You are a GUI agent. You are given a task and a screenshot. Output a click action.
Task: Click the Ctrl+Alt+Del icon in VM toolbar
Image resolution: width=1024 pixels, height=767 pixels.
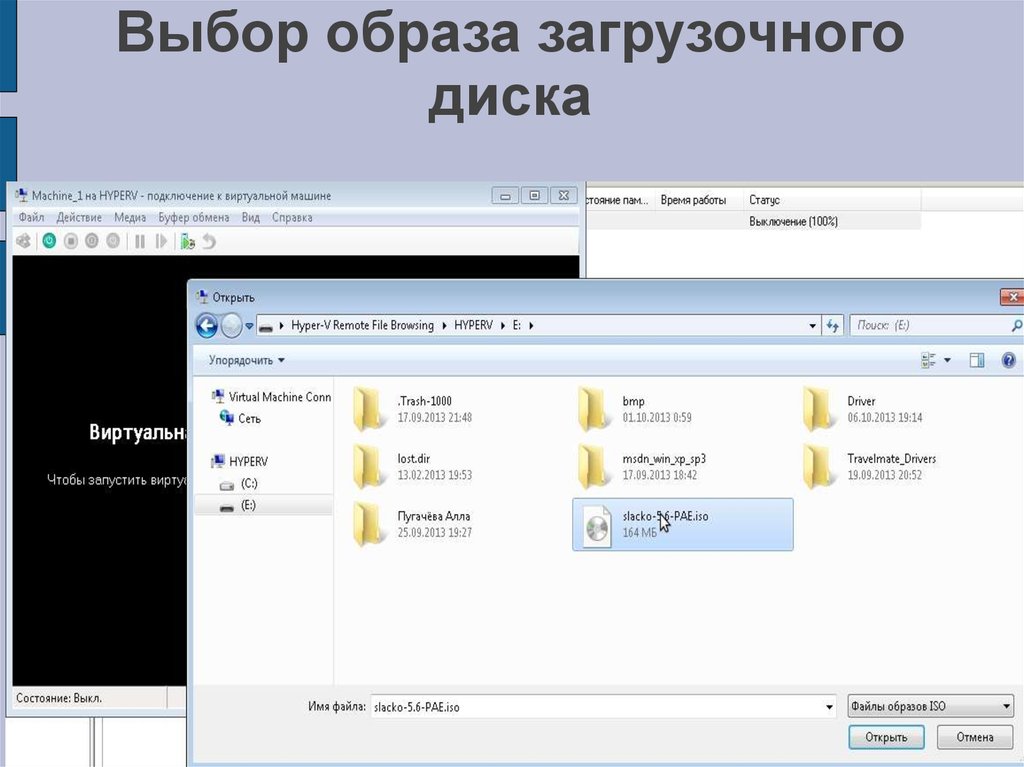(23, 241)
